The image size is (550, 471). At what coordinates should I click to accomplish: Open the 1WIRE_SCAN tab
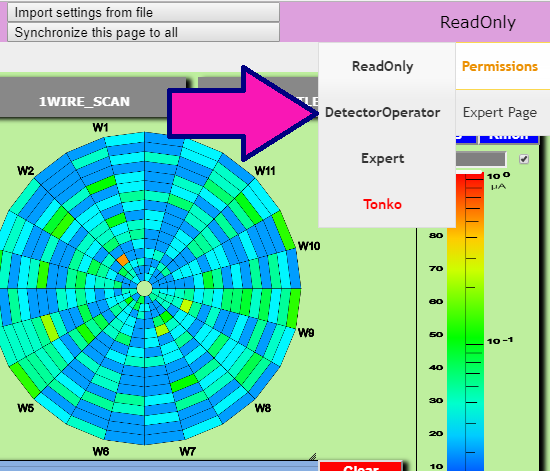pyautogui.click(x=84, y=101)
